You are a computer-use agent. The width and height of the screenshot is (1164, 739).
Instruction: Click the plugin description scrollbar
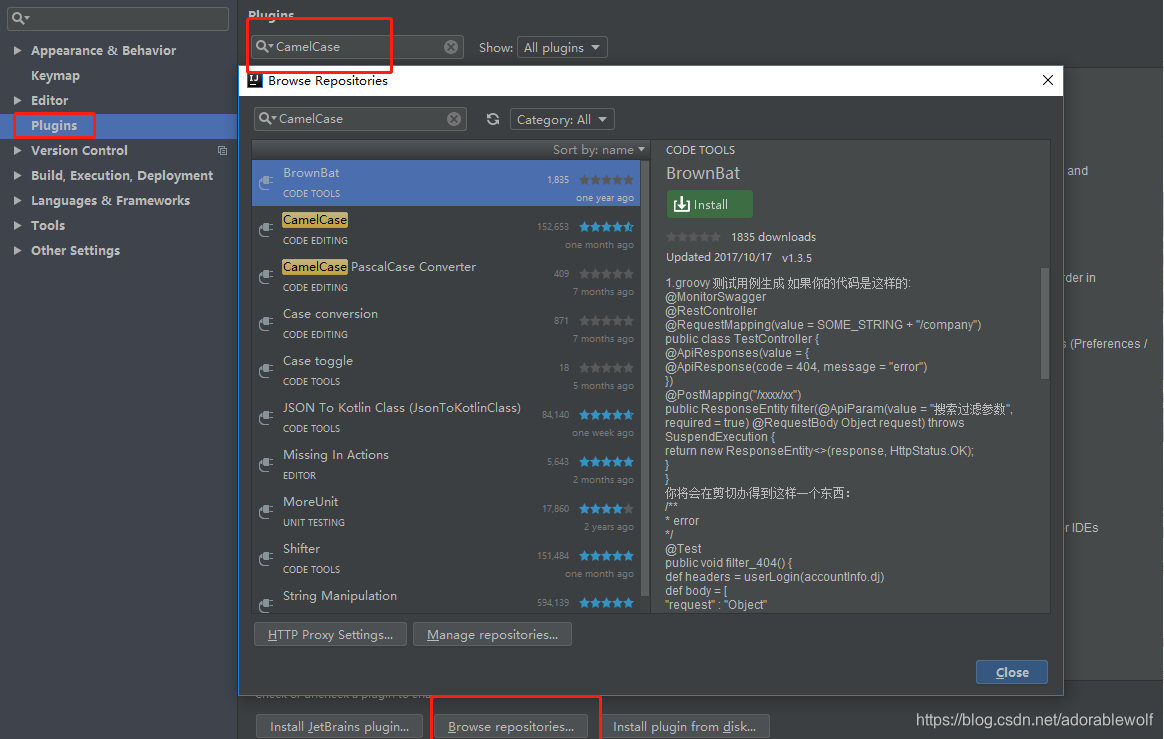pyautogui.click(x=1045, y=323)
